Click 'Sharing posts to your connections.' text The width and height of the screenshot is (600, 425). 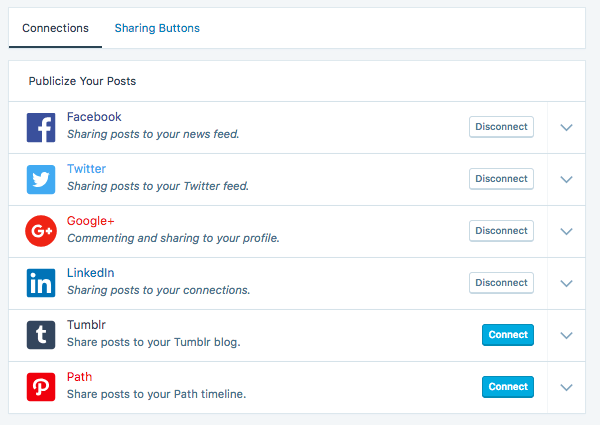pos(158,290)
